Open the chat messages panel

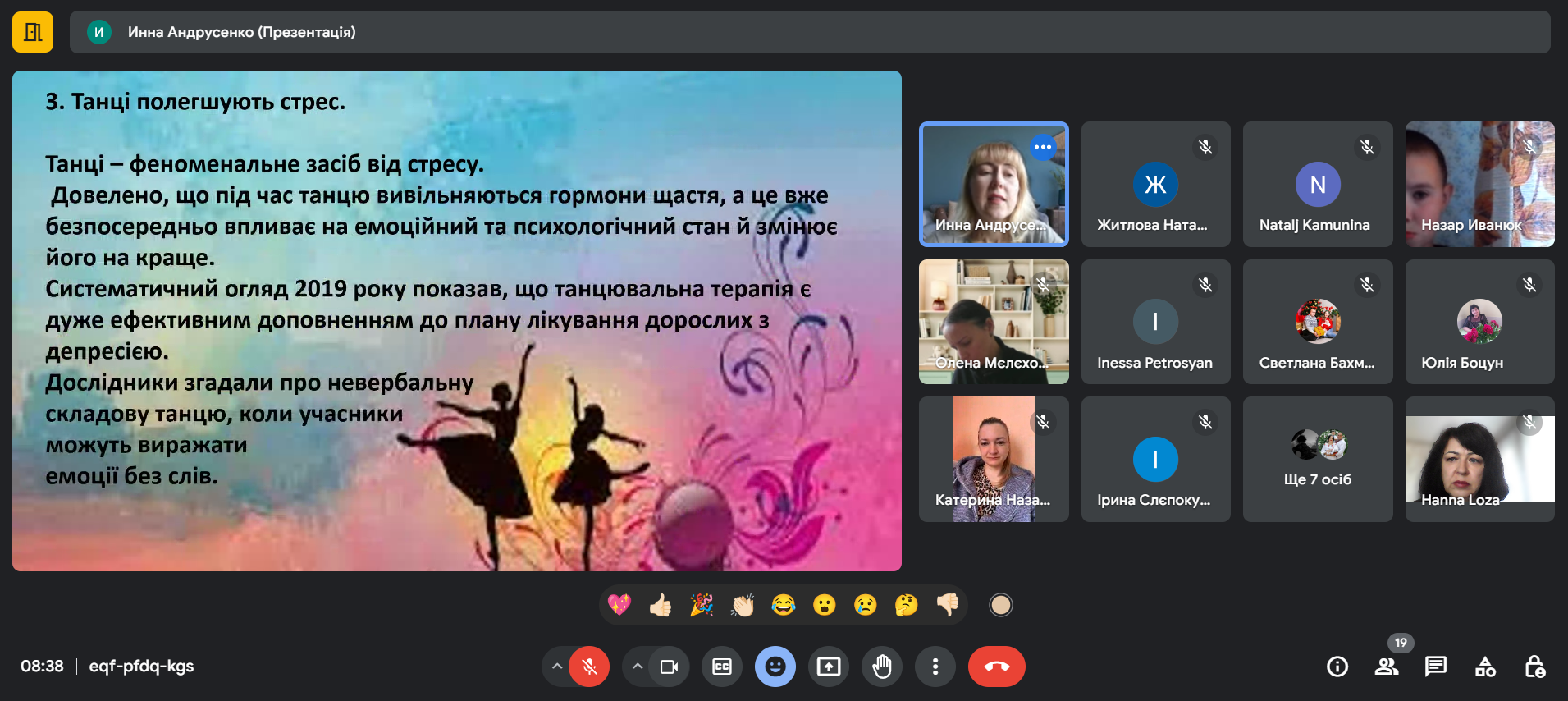pyautogui.click(x=1436, y=667)
